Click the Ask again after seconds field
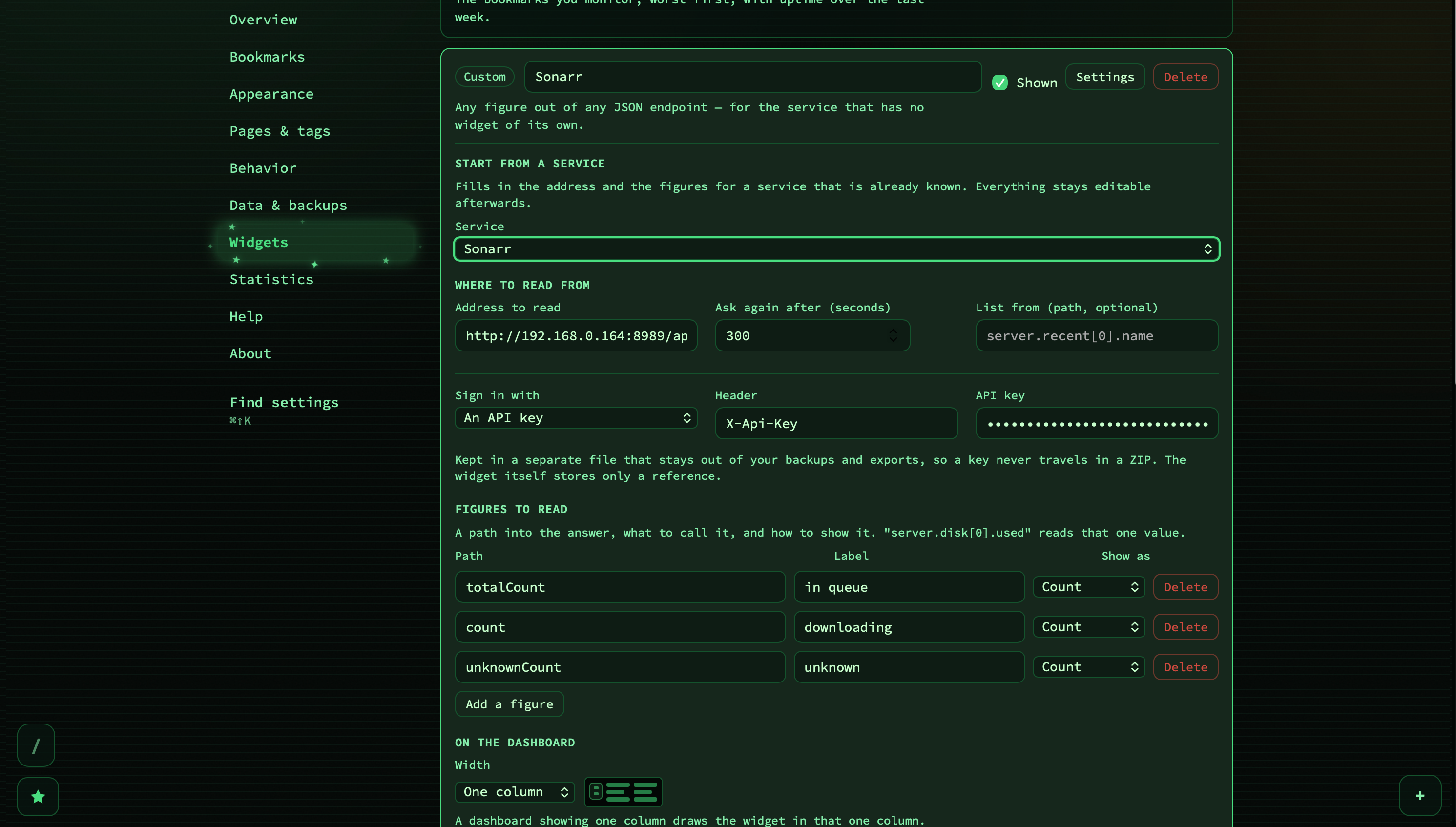 tap(812, 335)
